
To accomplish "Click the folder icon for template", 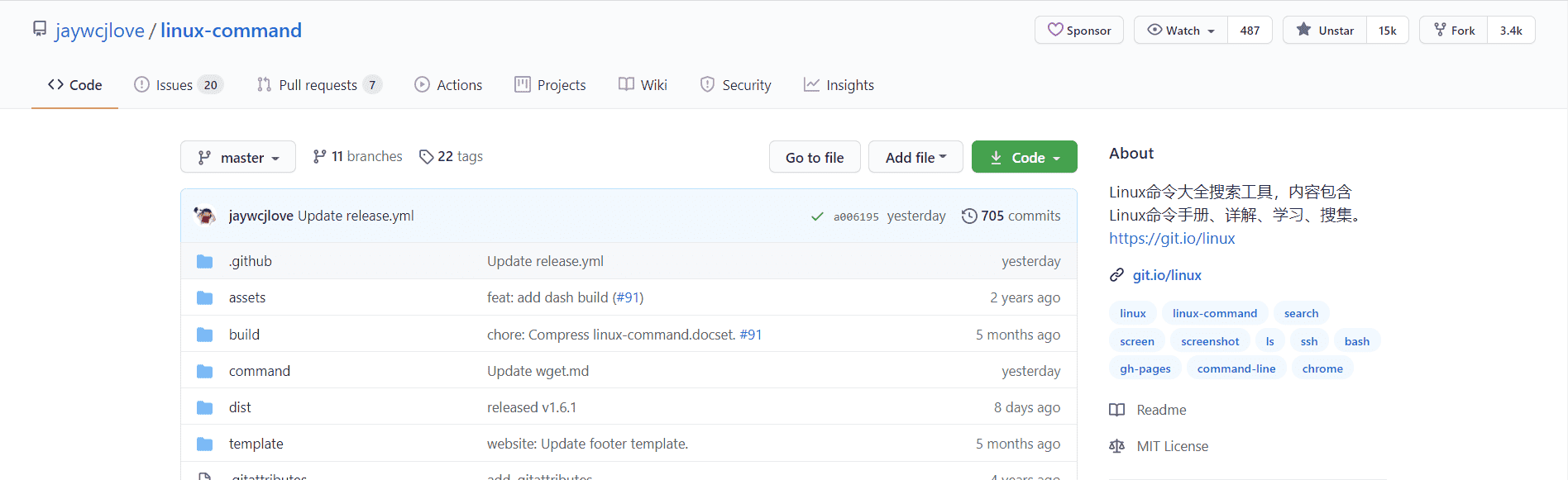I will coord(205,444).
